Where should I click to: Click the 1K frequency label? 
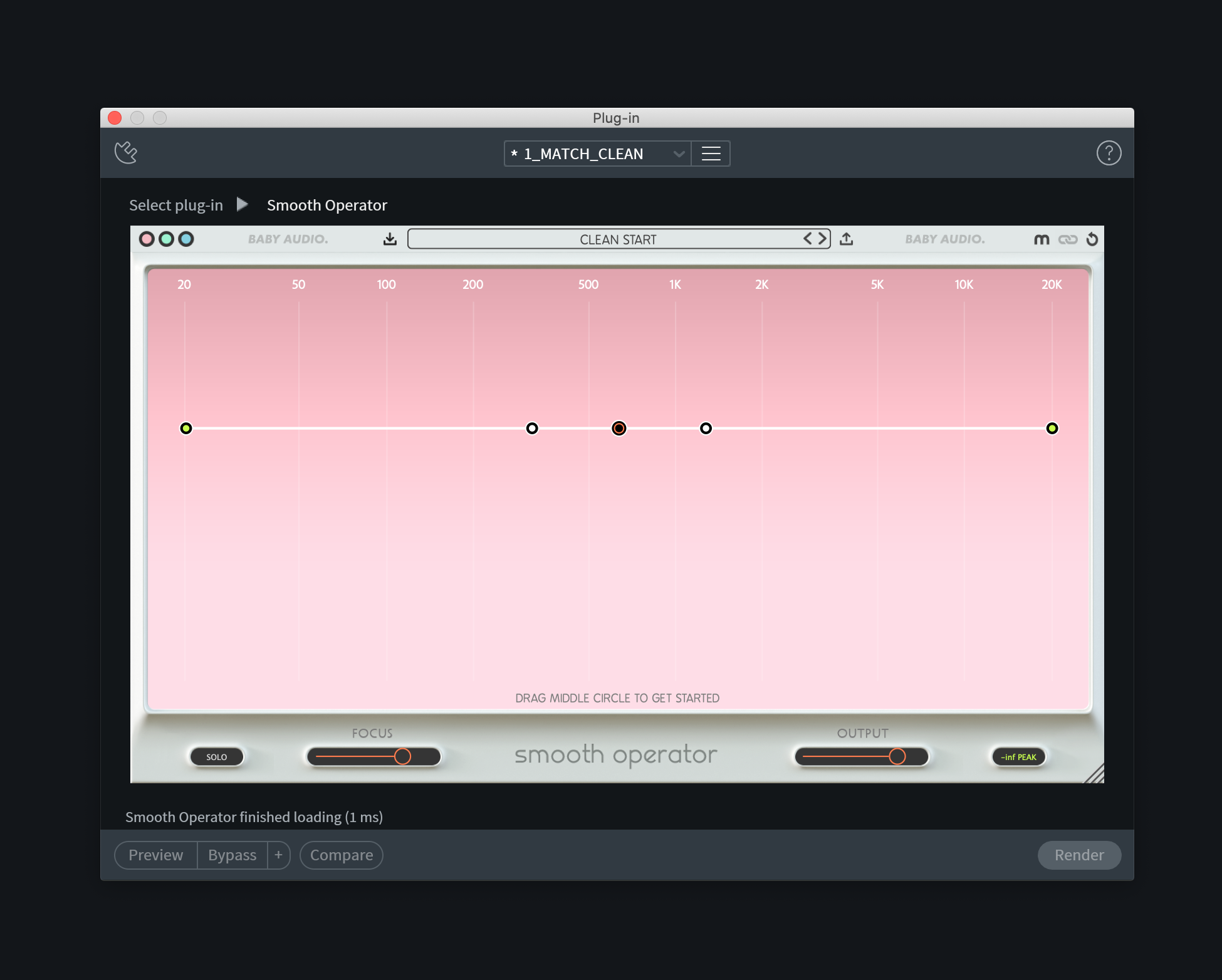point(675,284)
